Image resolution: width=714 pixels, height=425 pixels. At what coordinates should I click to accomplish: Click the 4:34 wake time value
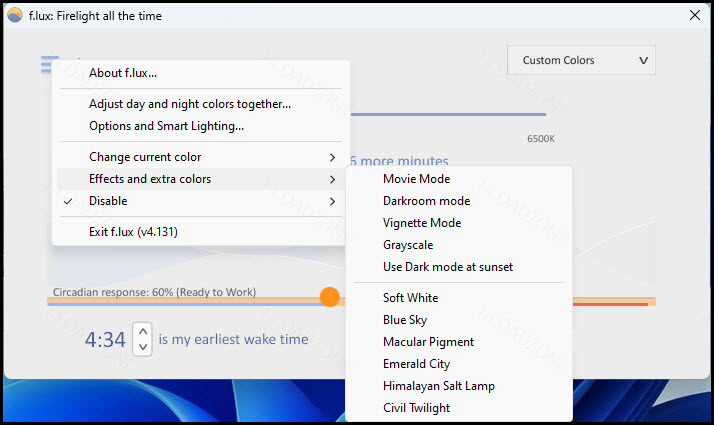pyautogui.click(x=105, y=340)
